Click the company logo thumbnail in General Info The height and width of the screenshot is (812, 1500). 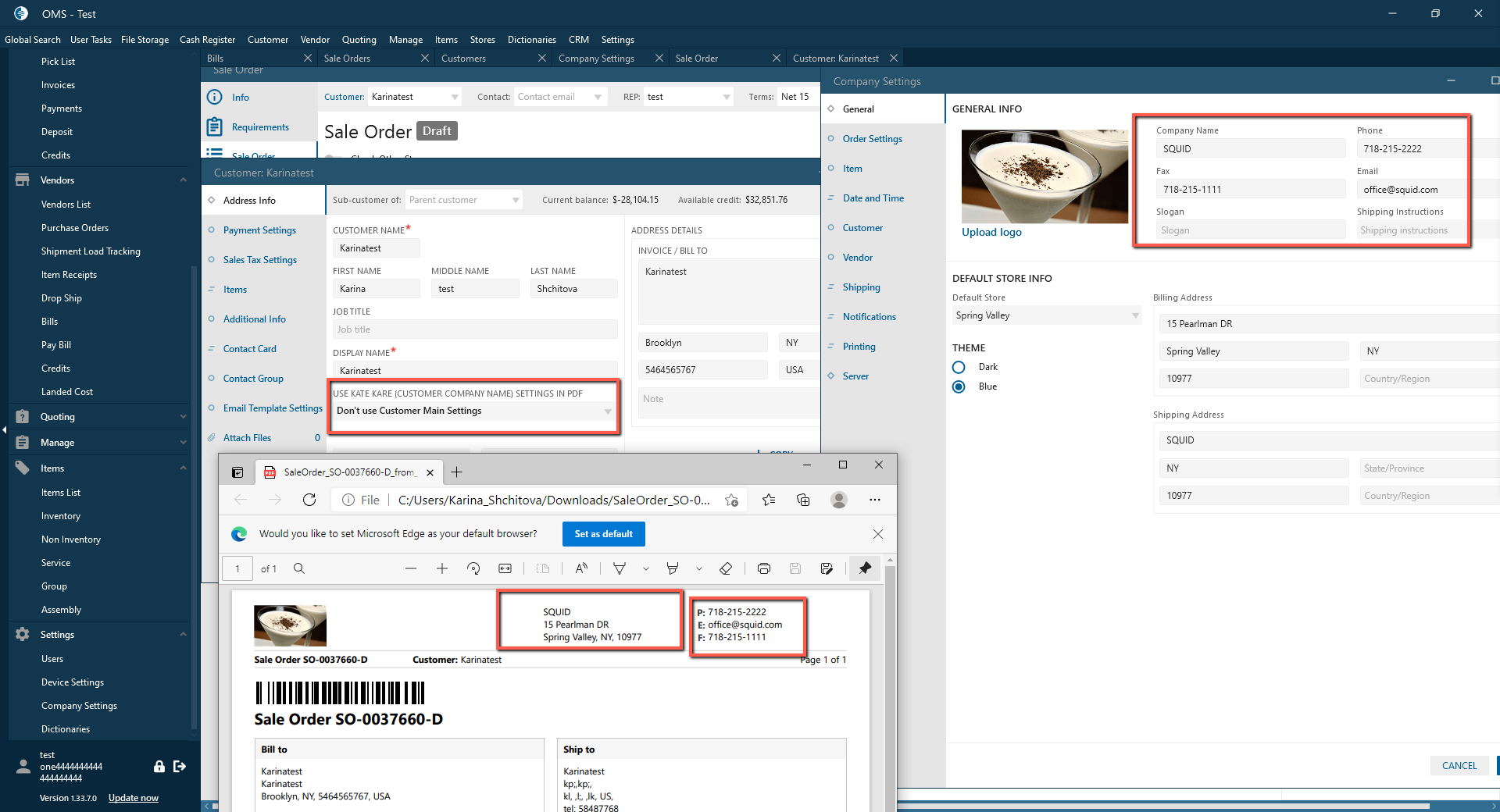[x=1045, y=176]
